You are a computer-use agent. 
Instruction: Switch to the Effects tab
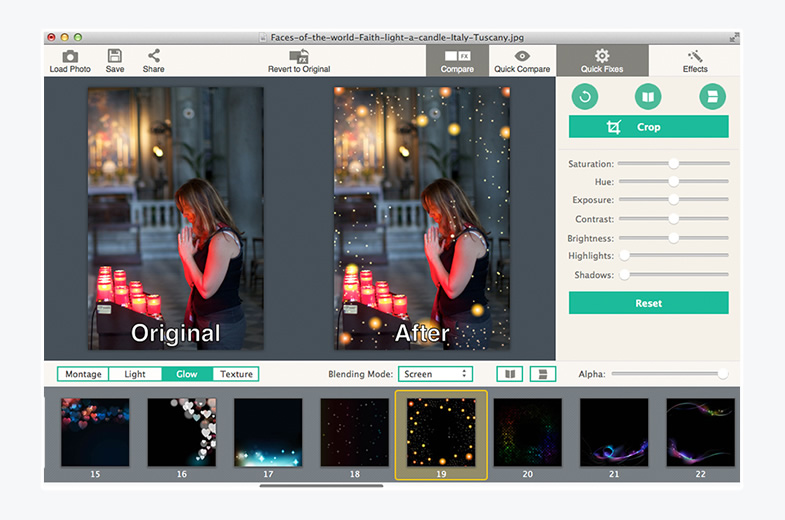tap(695, 61)
